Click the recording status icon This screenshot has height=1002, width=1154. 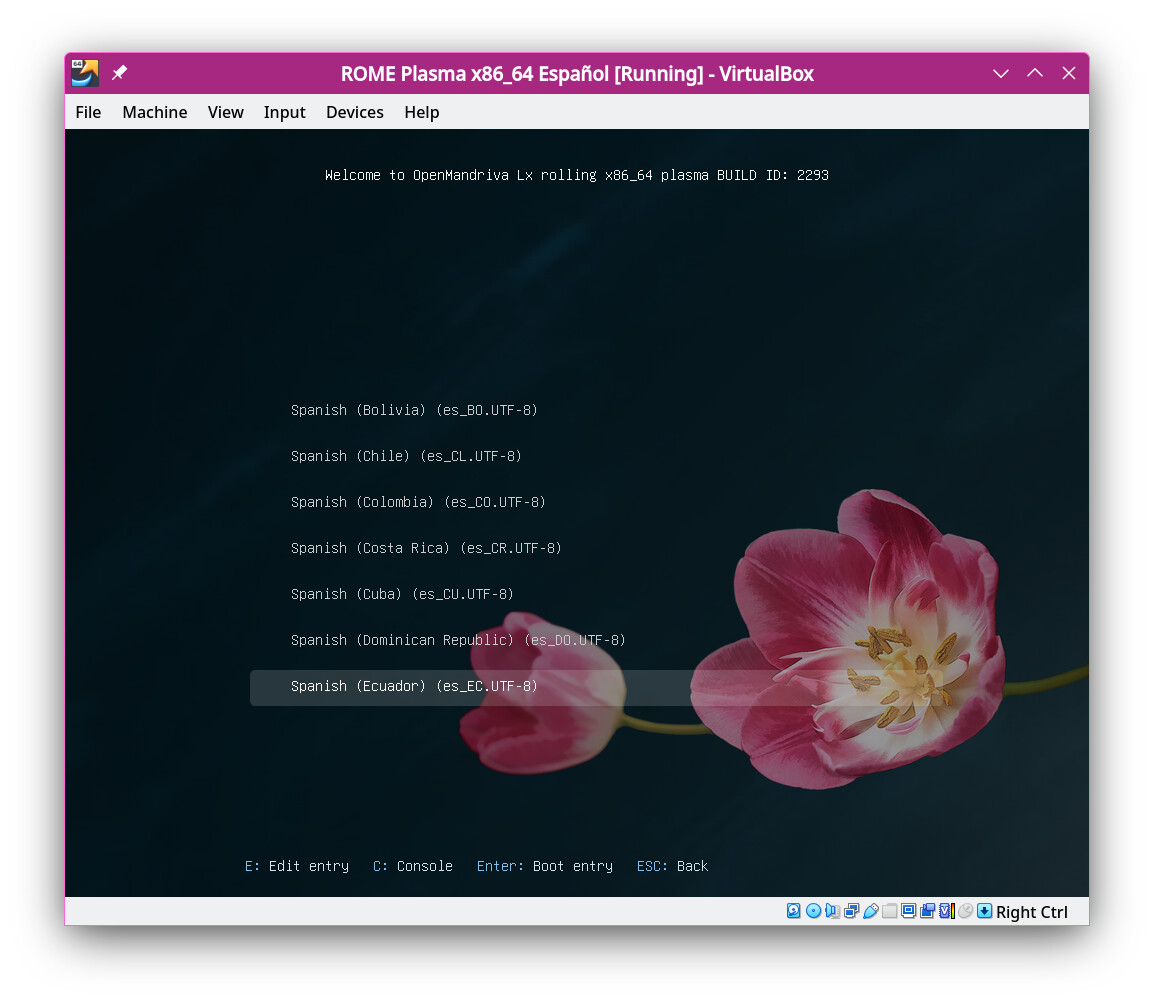point(927,911)
